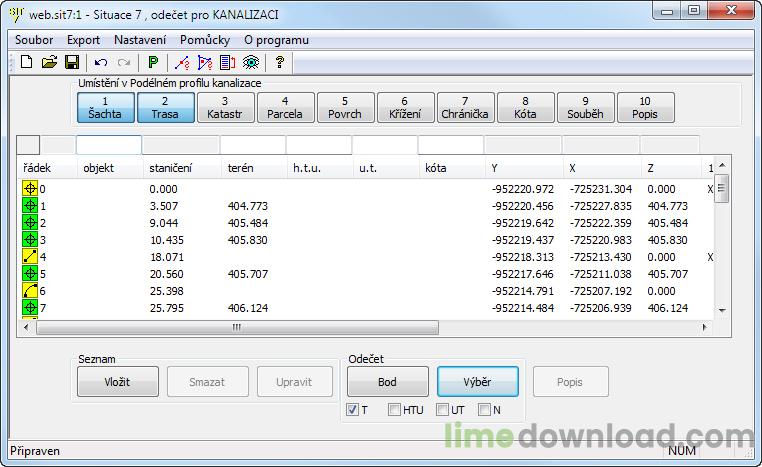The width and height of the screenshot is (762, 467).
Task: Click the Undo arrow icon
Action: click(x=101, y=62)
